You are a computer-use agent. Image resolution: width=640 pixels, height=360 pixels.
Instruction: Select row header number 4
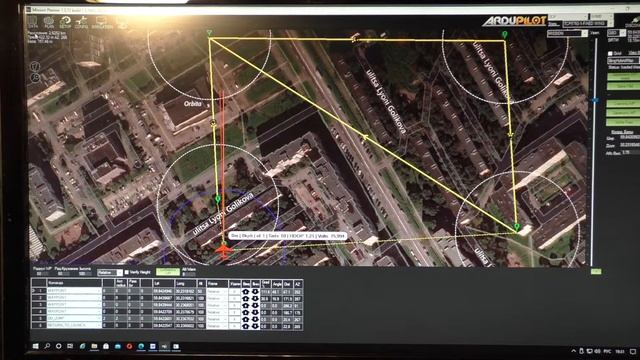point(39,313)
